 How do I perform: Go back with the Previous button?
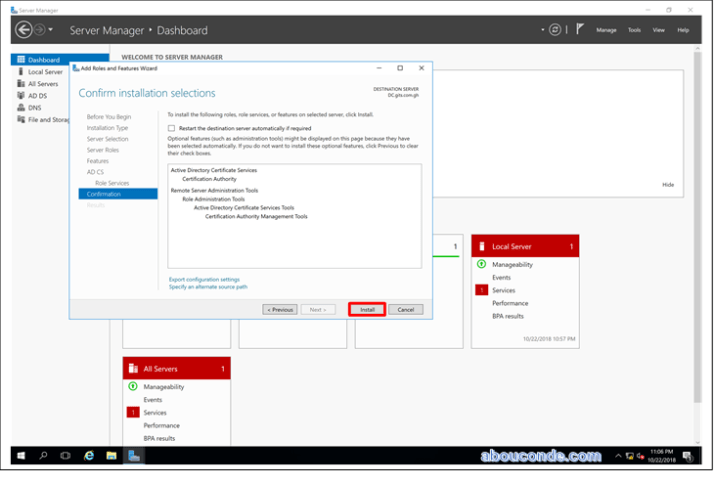coord(280,310)
